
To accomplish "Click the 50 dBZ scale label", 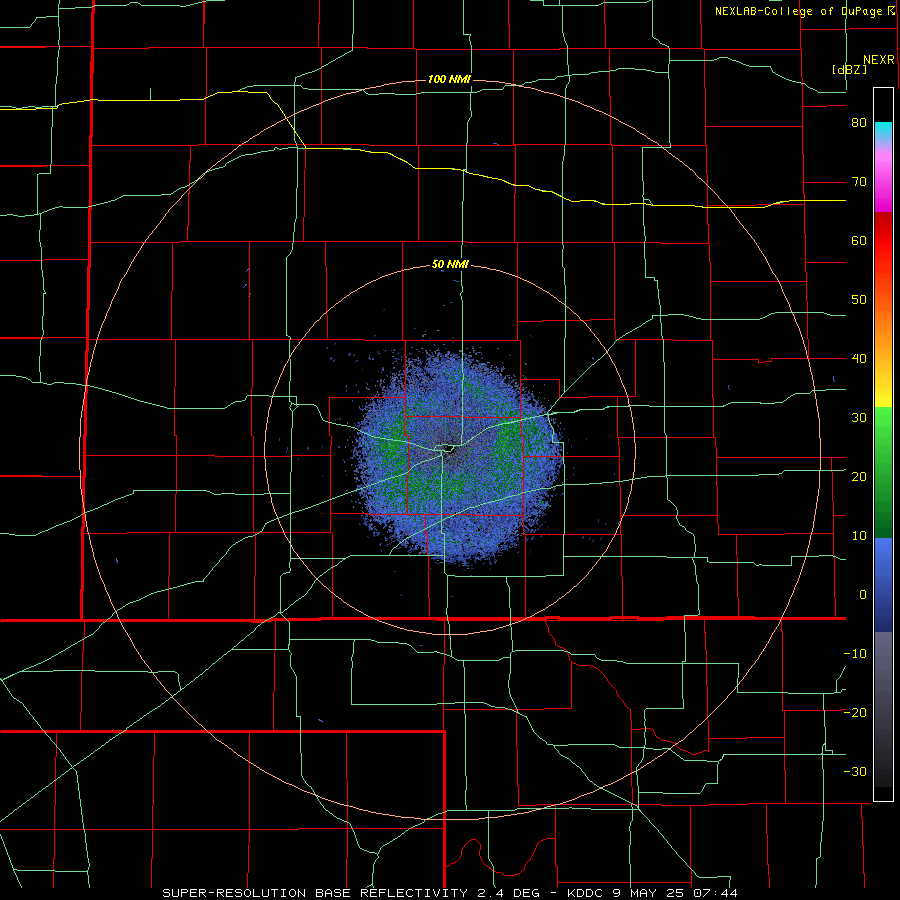I will coord(859,300).
